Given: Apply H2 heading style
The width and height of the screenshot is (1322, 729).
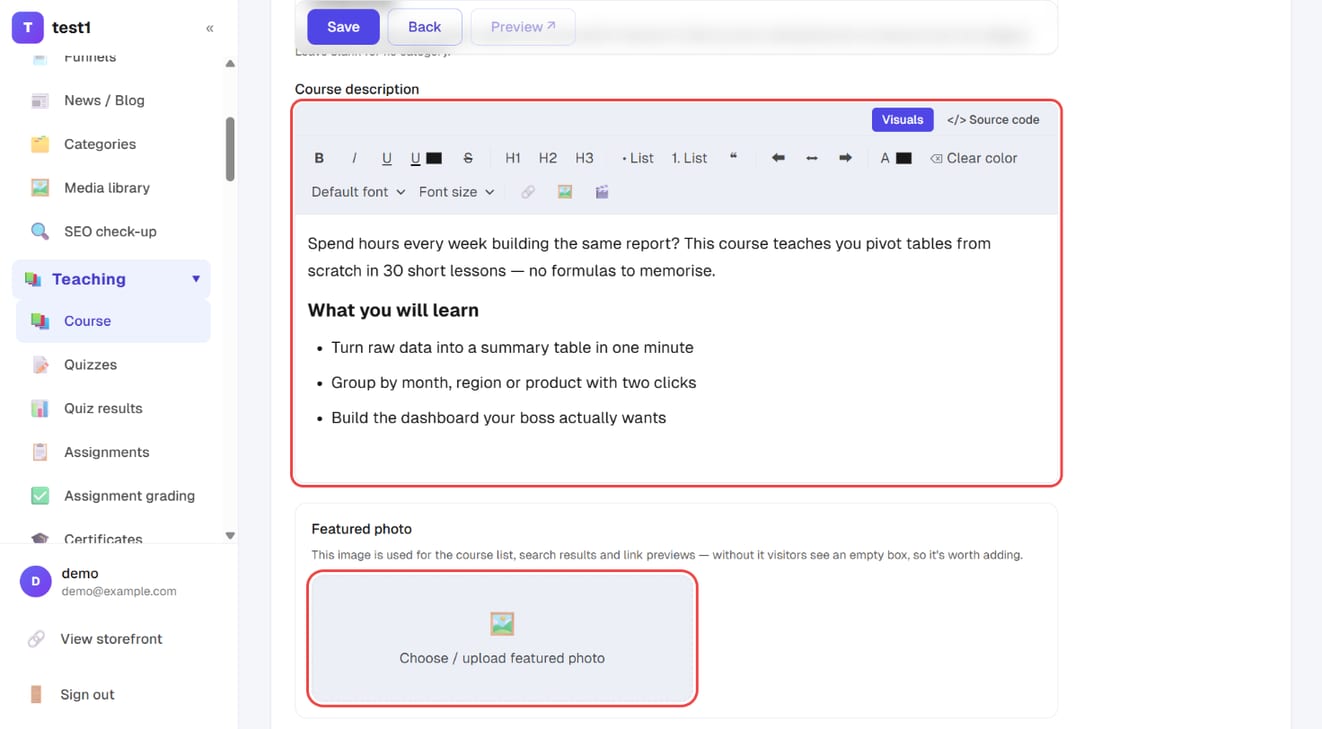Looking at the screenshot, I should 548,158.
